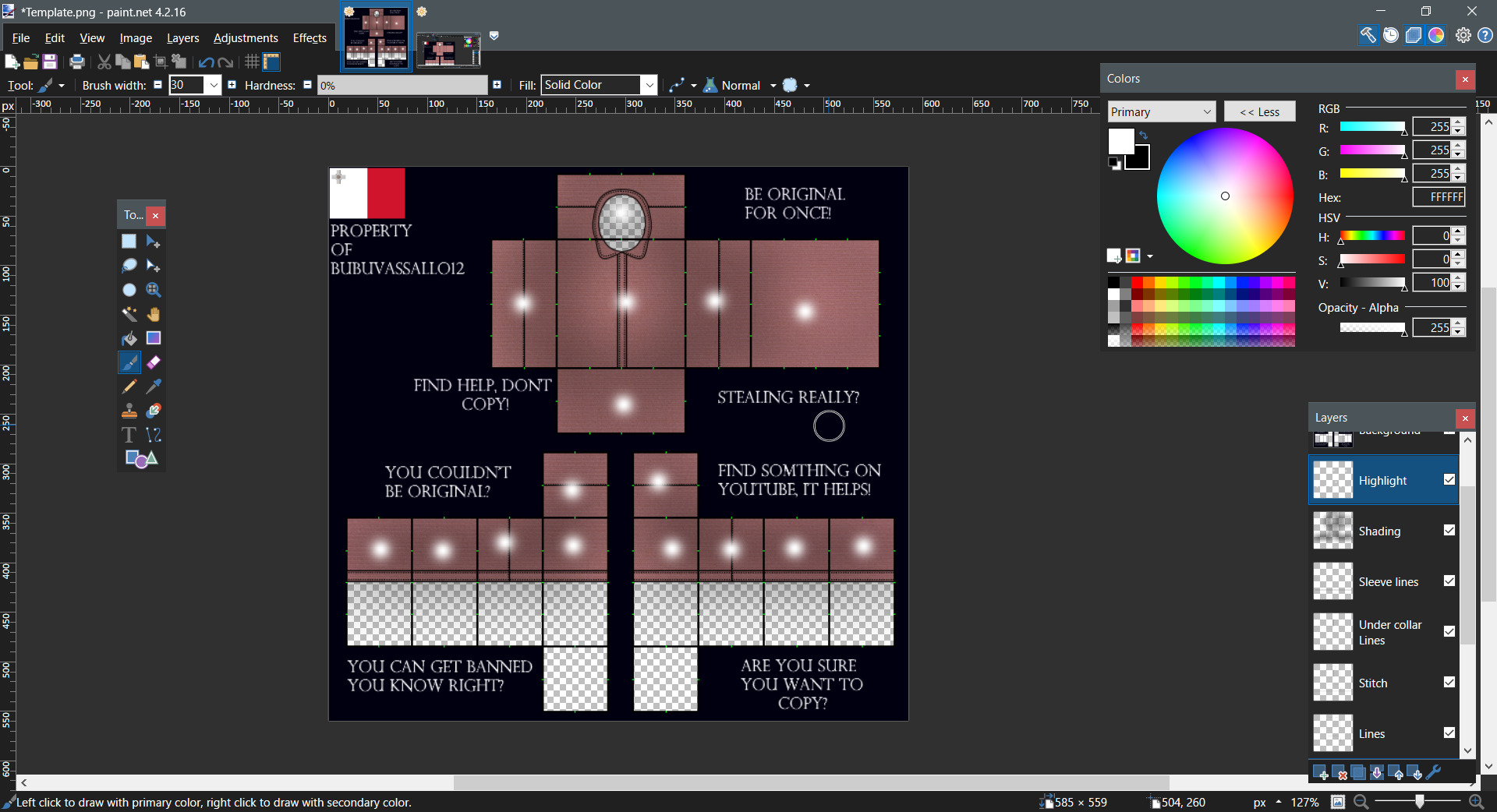Select the Line/Curve tool
This screenshot has height=812, width=1497.
(x=154, y=435)
